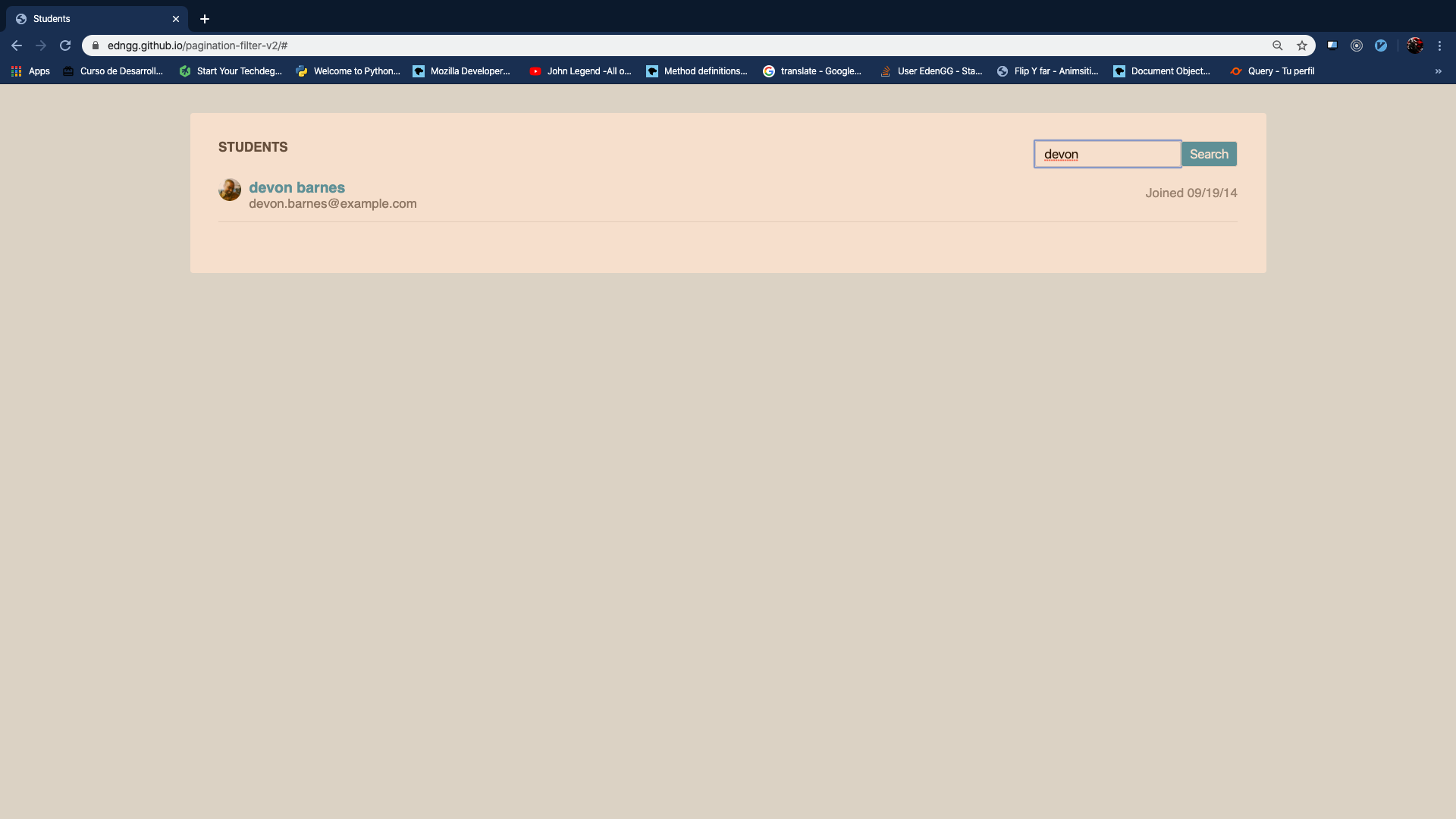Screen dimensions: 1456x819
Task: Click the address bar URL
Action: [x=197, y=45]
